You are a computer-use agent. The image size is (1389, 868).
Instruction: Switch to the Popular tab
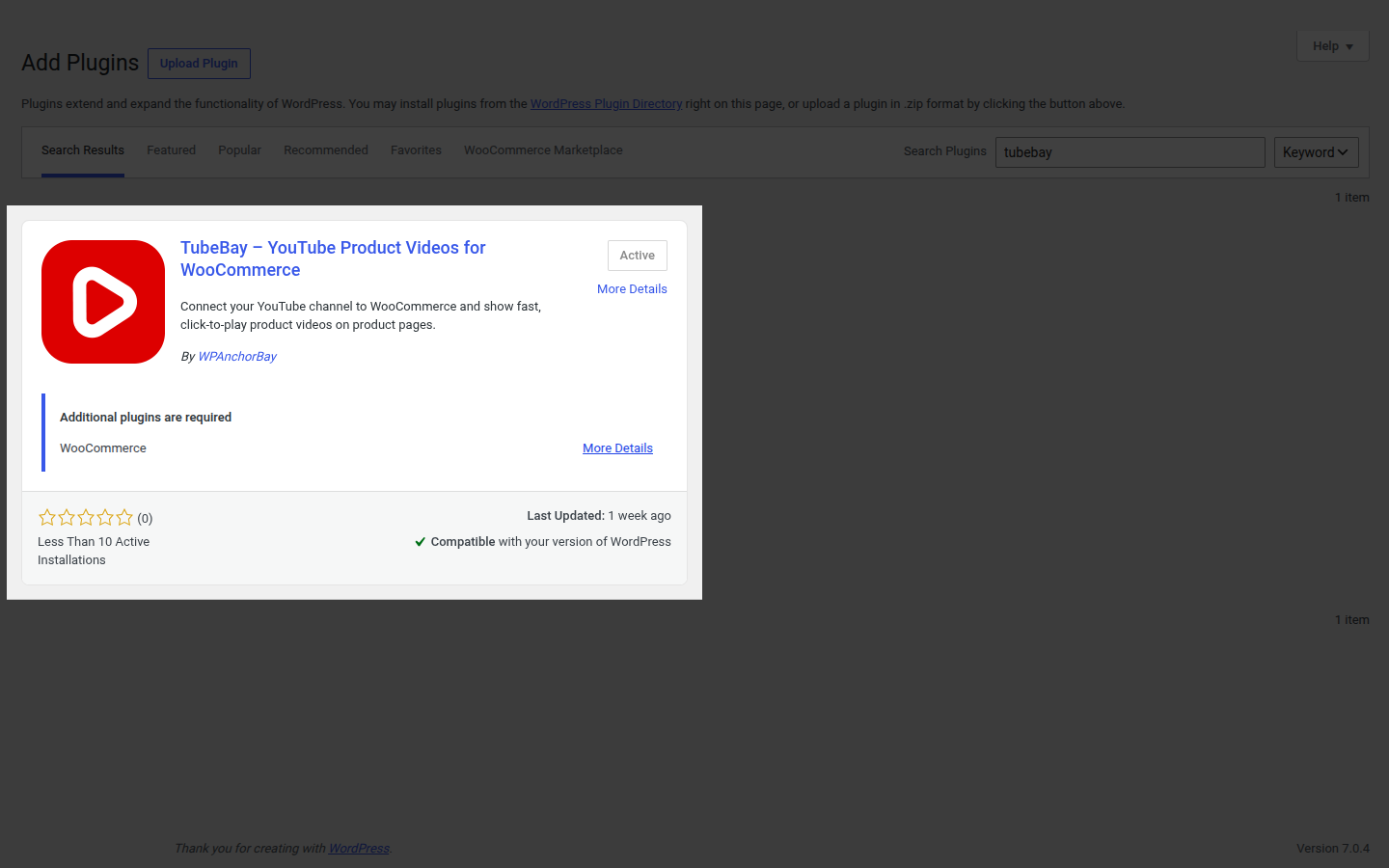click(x=239, y=150)
